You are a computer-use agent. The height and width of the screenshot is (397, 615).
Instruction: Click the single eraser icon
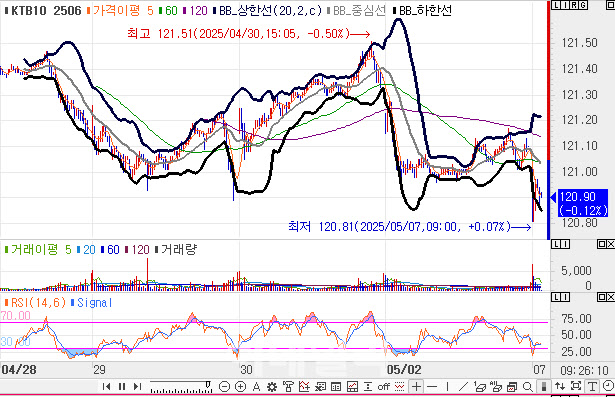pos(480,386)
